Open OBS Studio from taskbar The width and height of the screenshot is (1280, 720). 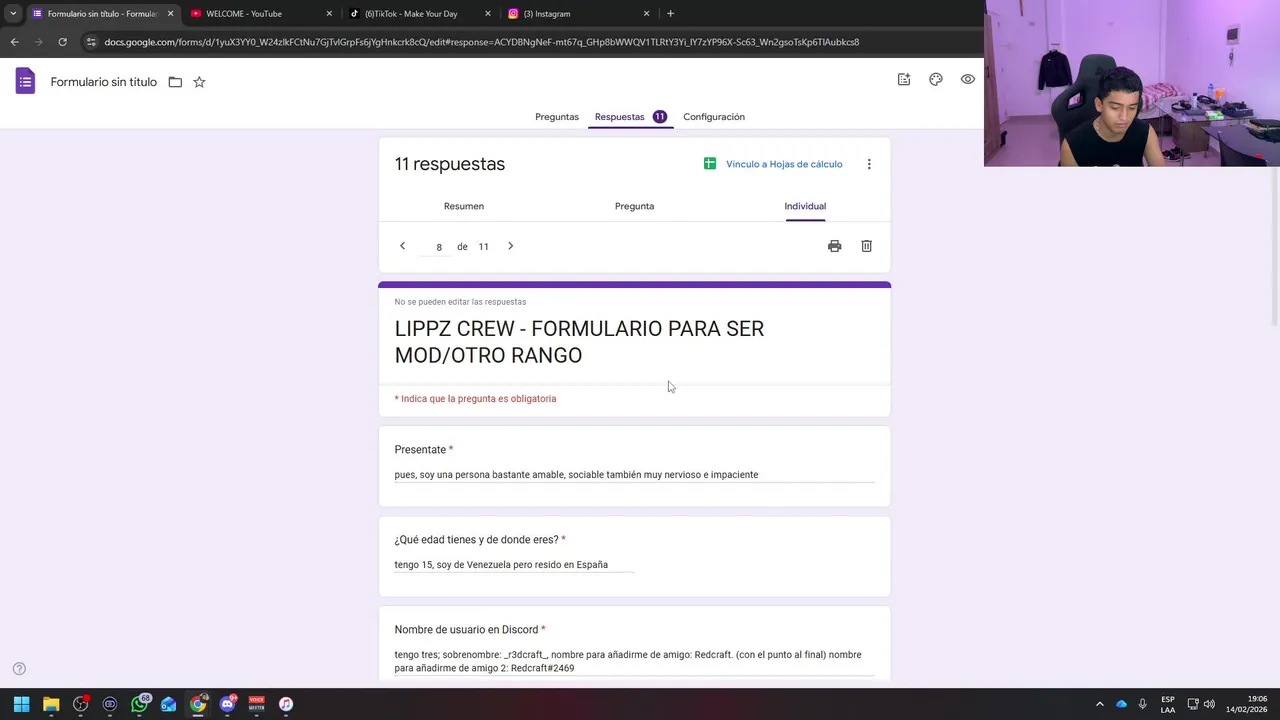[x=80, y=704]
